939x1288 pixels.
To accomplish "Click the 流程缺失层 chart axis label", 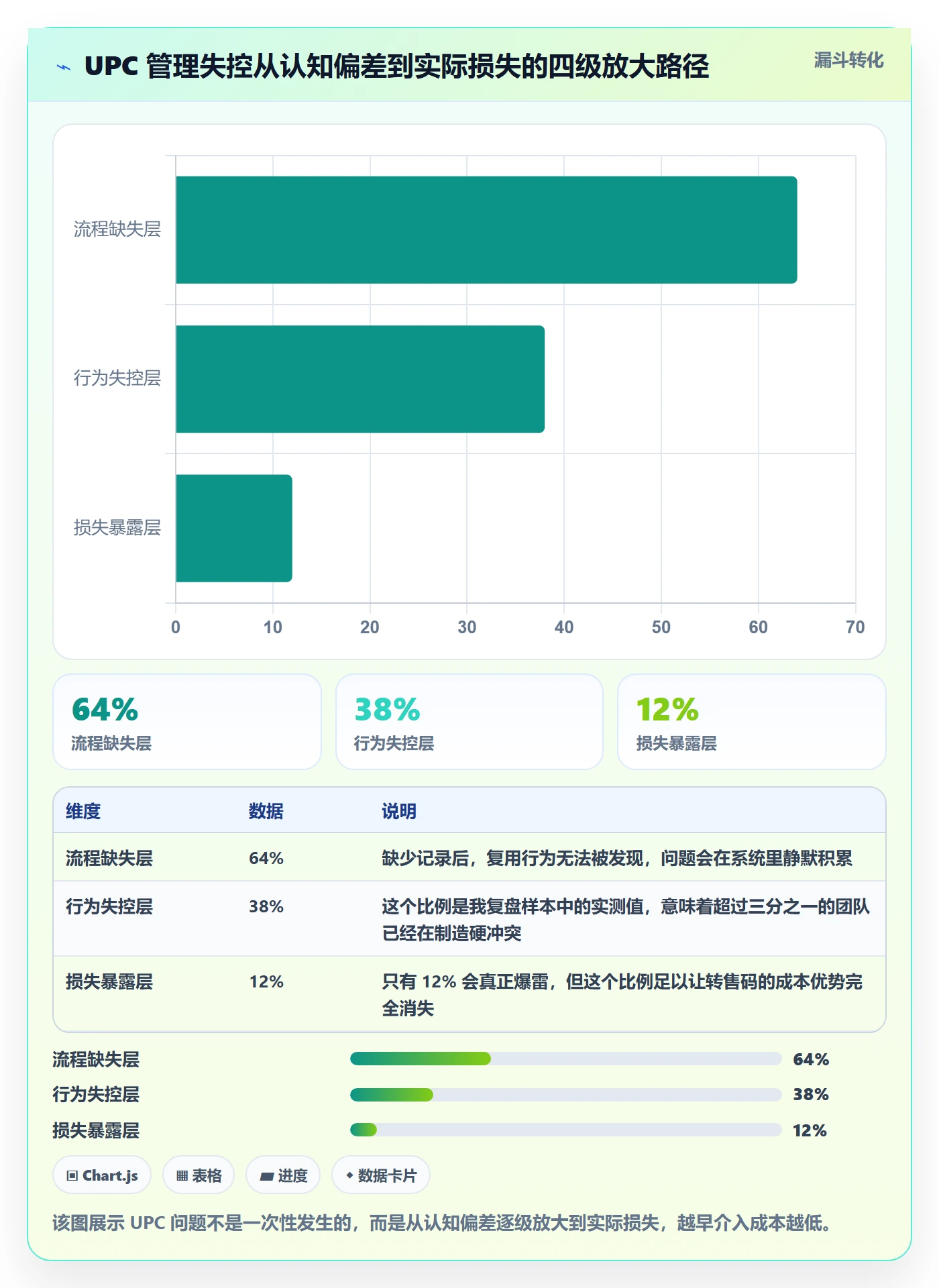I will tap(117, 229).
